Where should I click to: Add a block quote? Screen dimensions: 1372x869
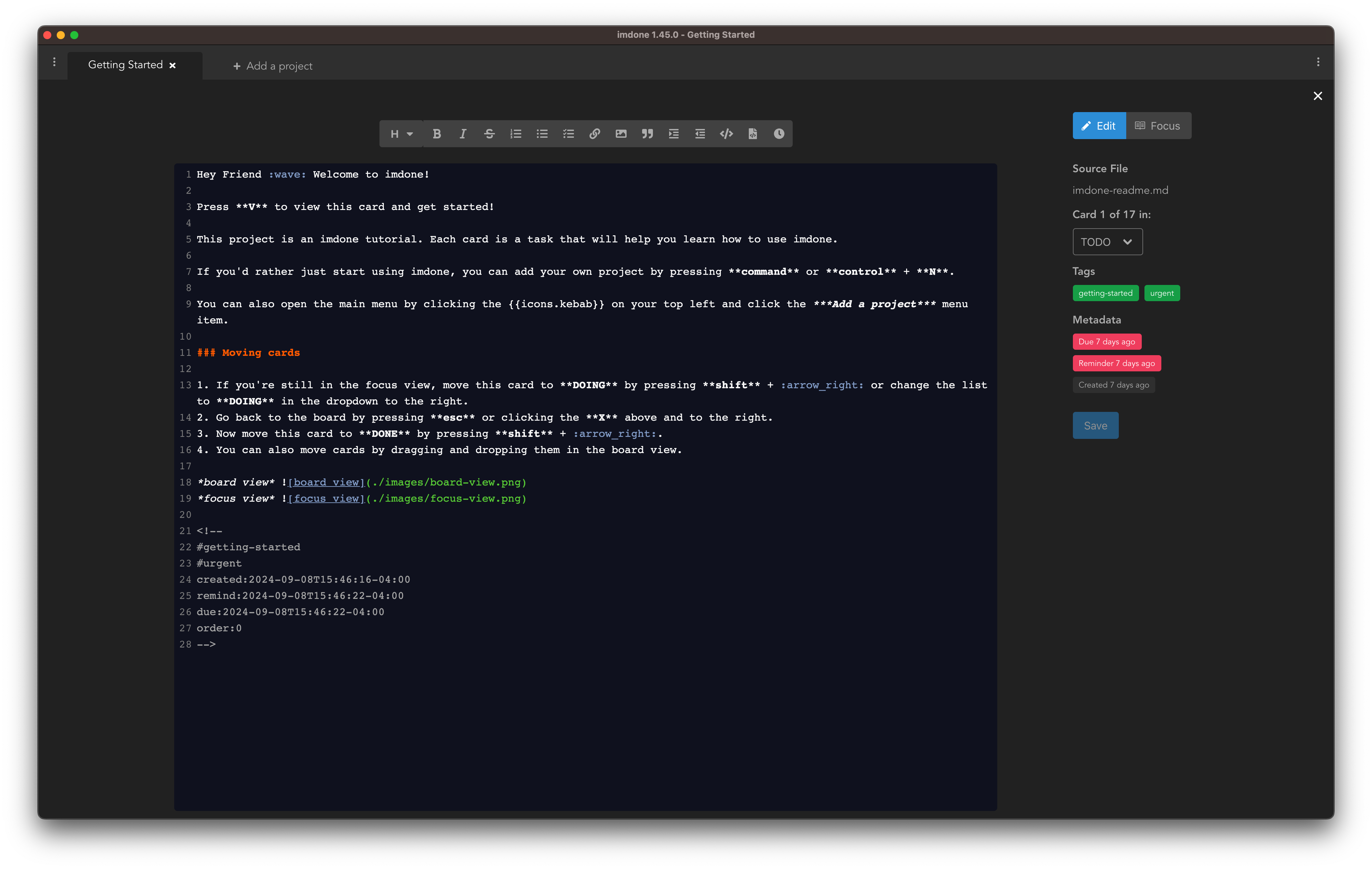tap(647, 134)
